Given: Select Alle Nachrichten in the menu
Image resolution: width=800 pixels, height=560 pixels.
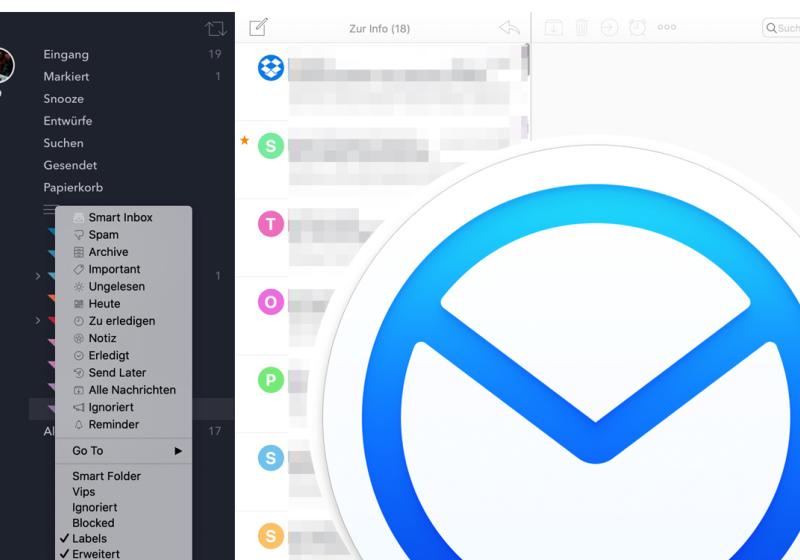Looking at the screenshot, I should pos(132,390).
